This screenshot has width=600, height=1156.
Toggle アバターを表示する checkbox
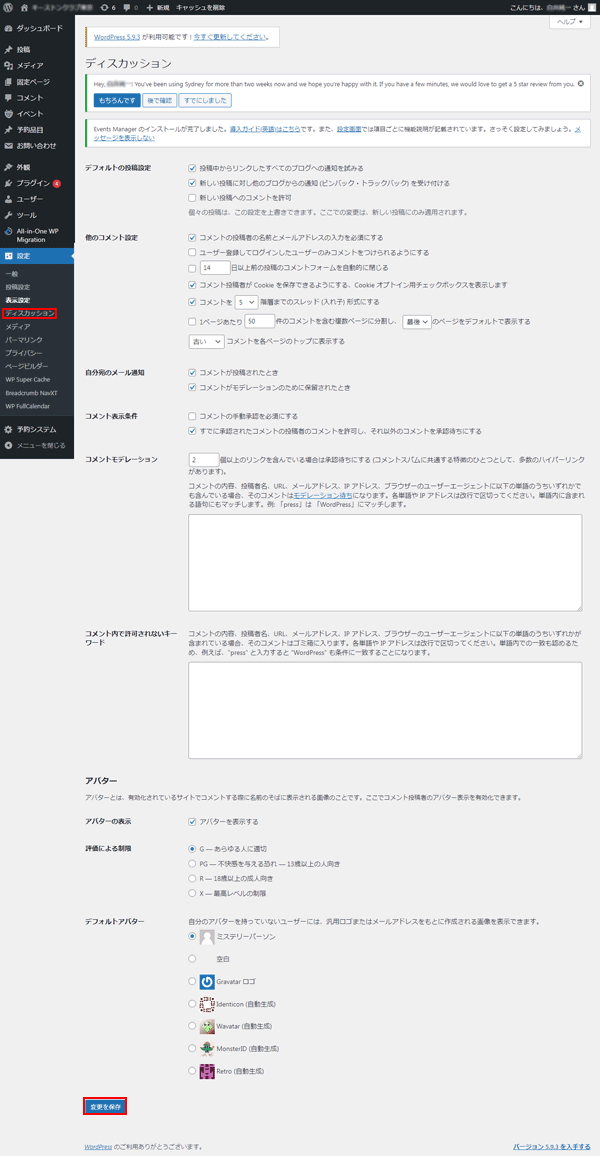coord(192,821)
